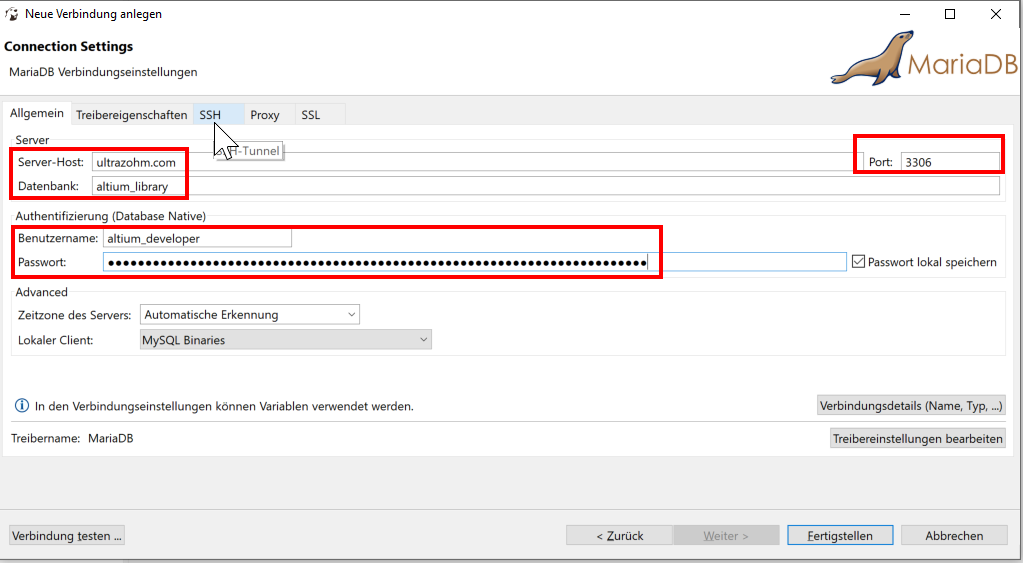Select the Allgemein tab
The image size is (1023, 563).
[37, 114]
